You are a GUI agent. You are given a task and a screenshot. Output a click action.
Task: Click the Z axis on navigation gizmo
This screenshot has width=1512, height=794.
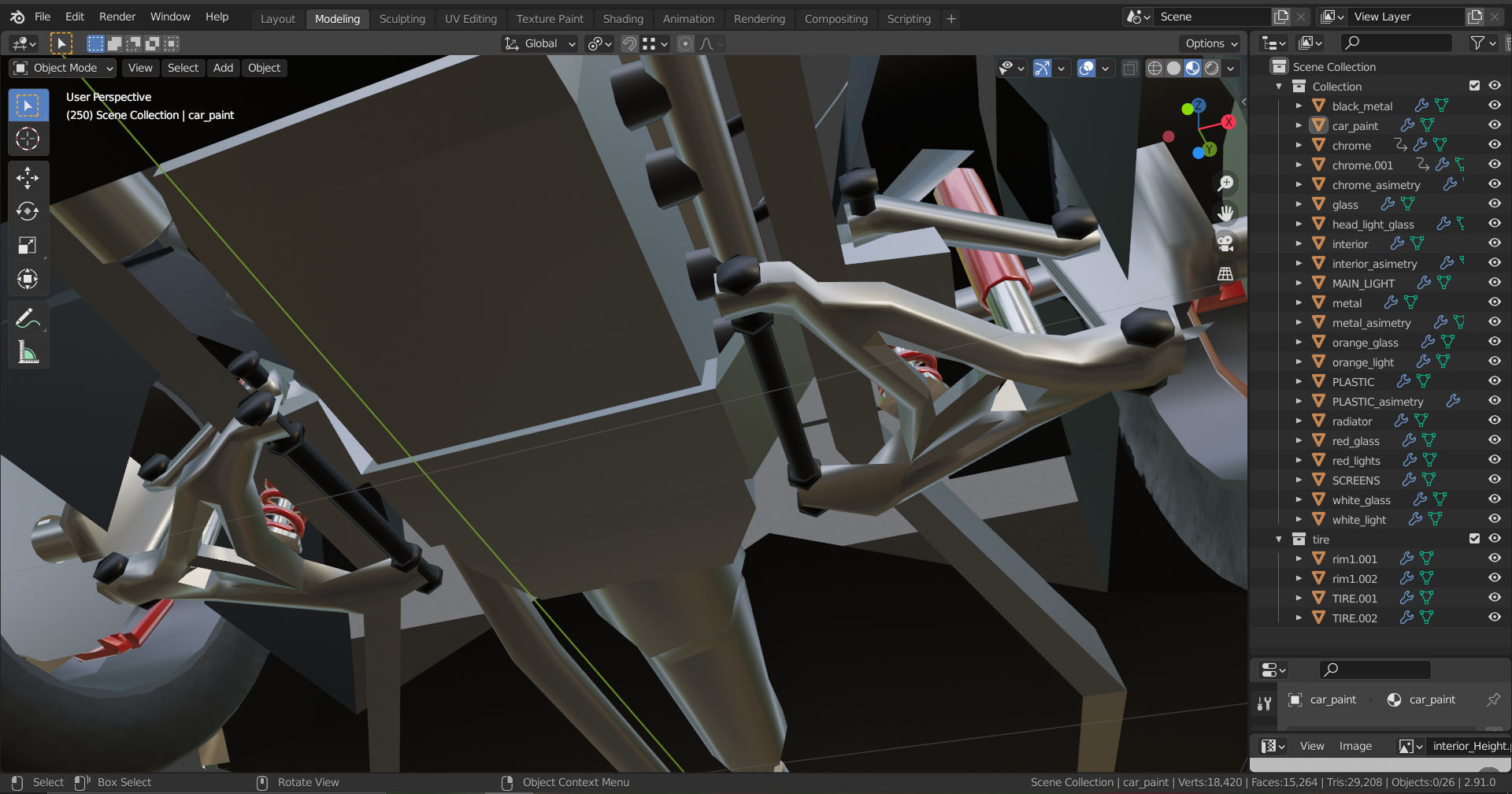pyautogui.click(x=1199, y=105)
